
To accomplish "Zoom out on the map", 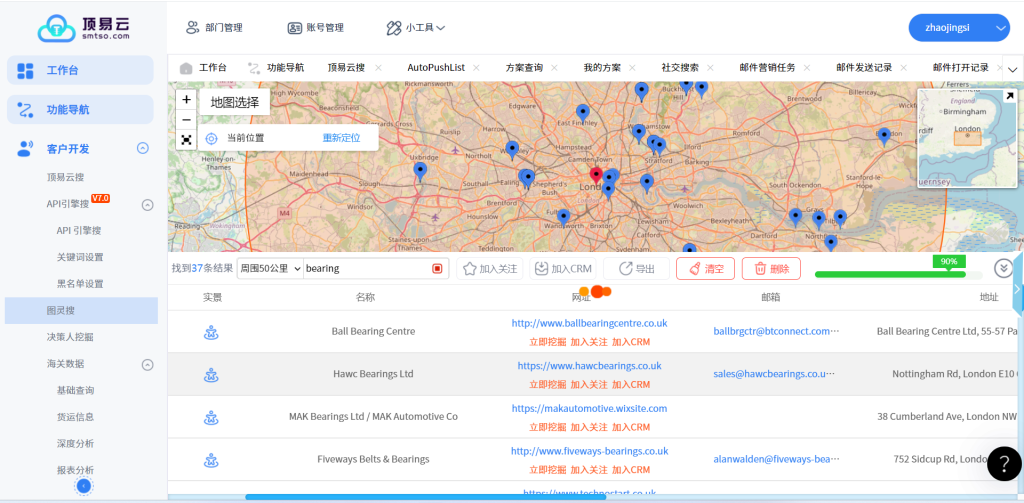I will [x=187, y=120].
